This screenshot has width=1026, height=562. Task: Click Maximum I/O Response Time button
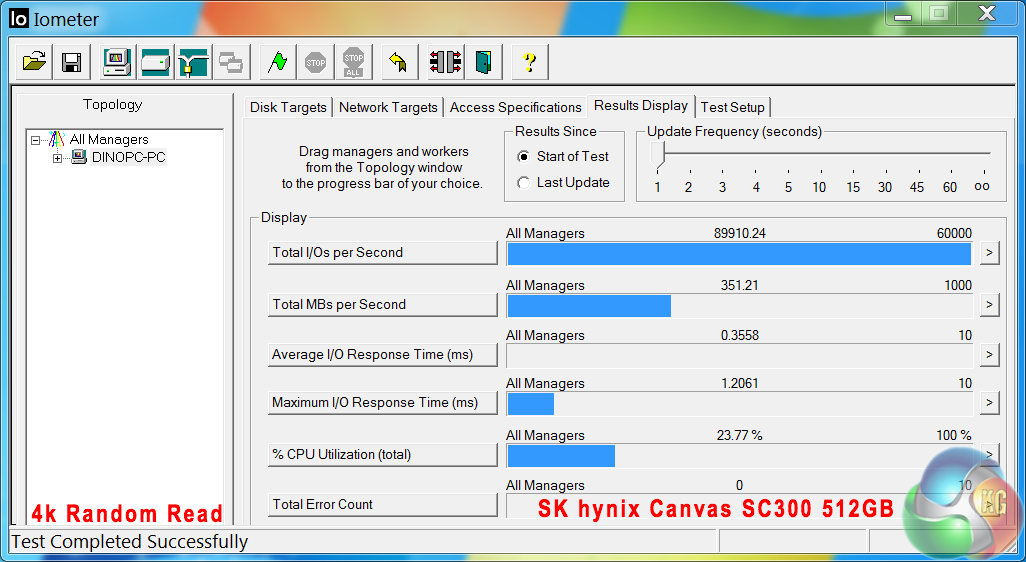(x=383, y=403)
